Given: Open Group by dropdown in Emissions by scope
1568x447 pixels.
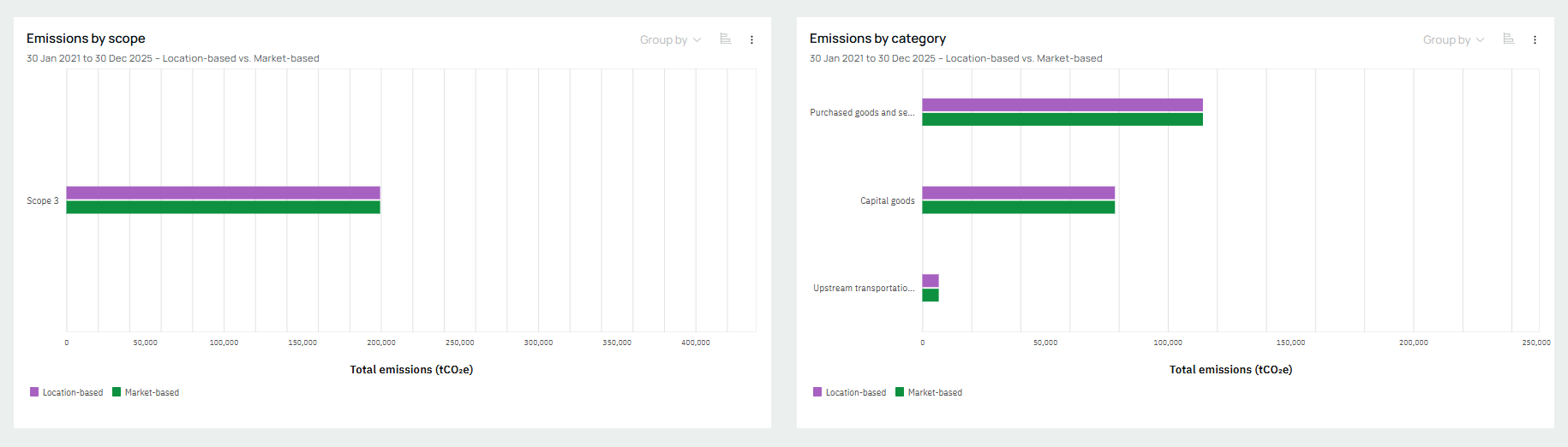Looking at the screenshot, I should (x=670, y=40).
